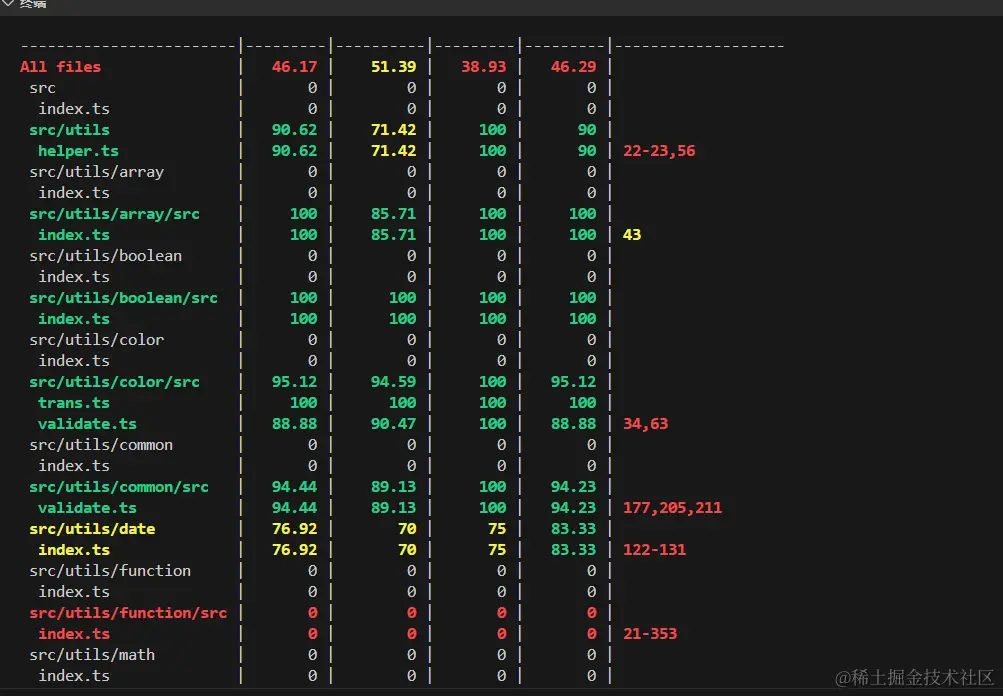Select red index.ts in the 21-353 row
1003x696 pixels.
[x=74, y=634]
